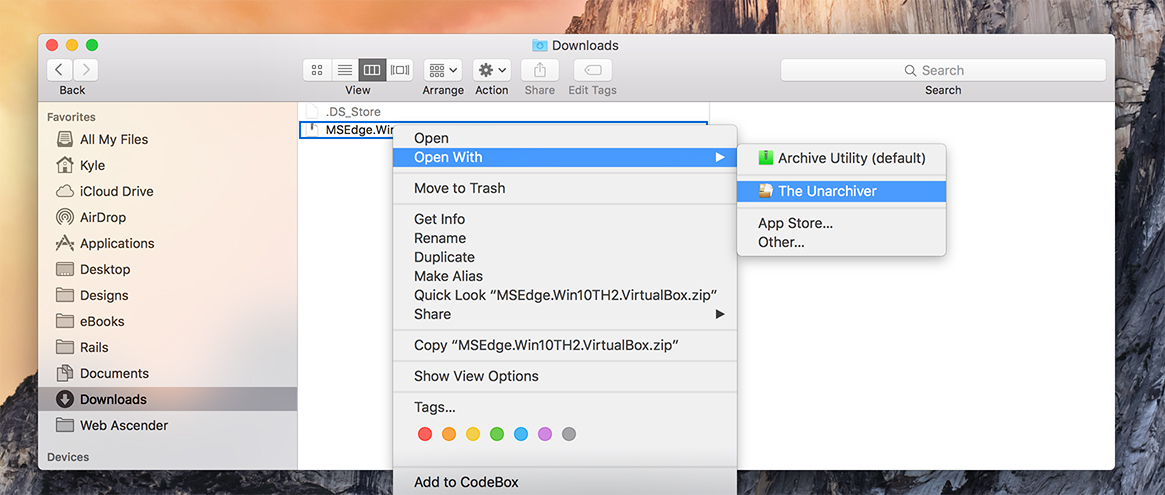Open the Share toolbar button

pyautogui.click(x=540, y=70)
